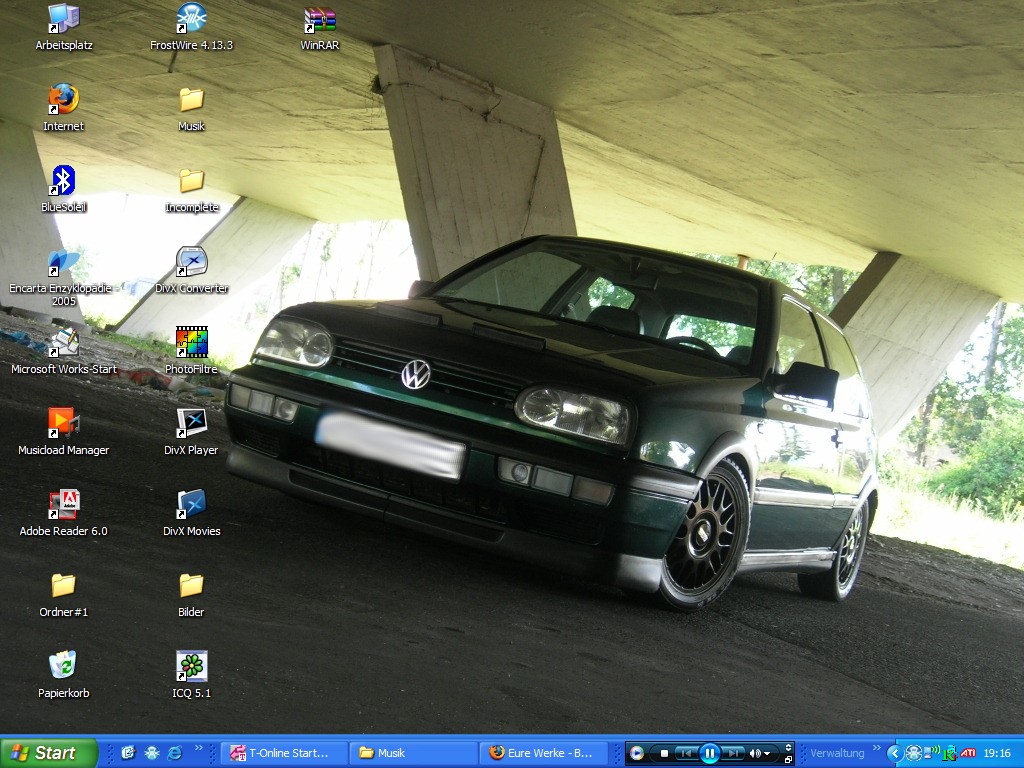Open the Verwaltung toolbar
Image resolution: width=1024 pixels, height=768 pixels.
(837, 753)
